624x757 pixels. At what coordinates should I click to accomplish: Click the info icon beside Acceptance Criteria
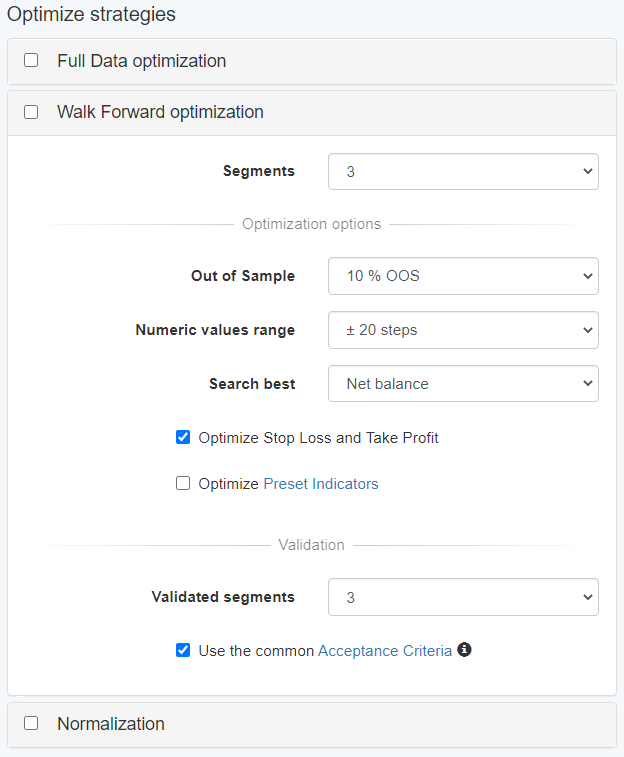click(464, 650)
